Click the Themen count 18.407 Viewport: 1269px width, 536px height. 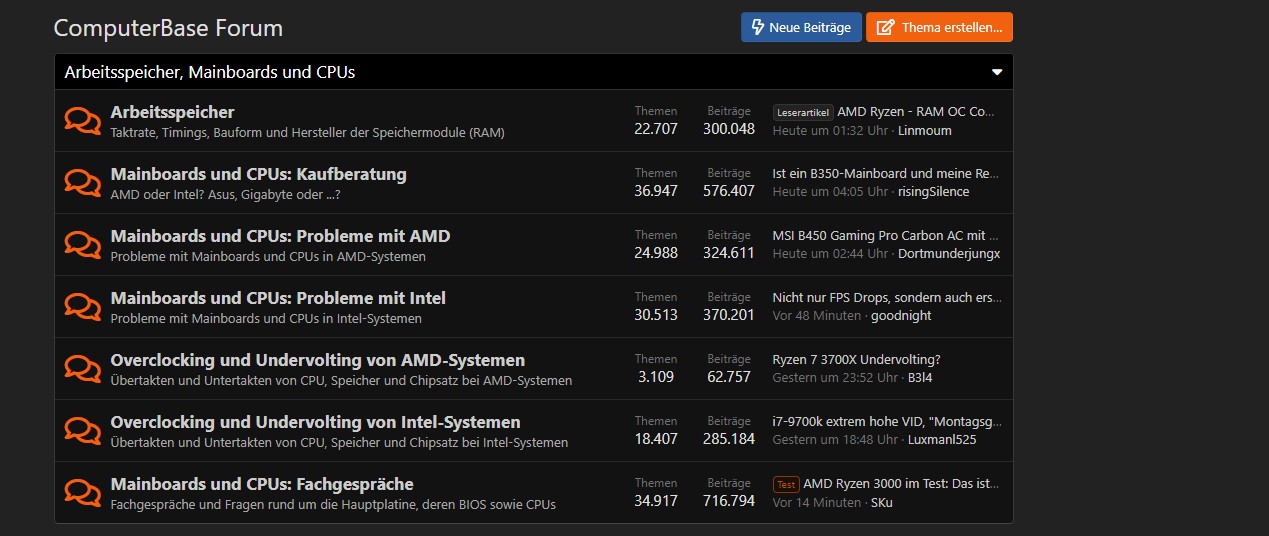pyautogui.click(x=656, y=439)
